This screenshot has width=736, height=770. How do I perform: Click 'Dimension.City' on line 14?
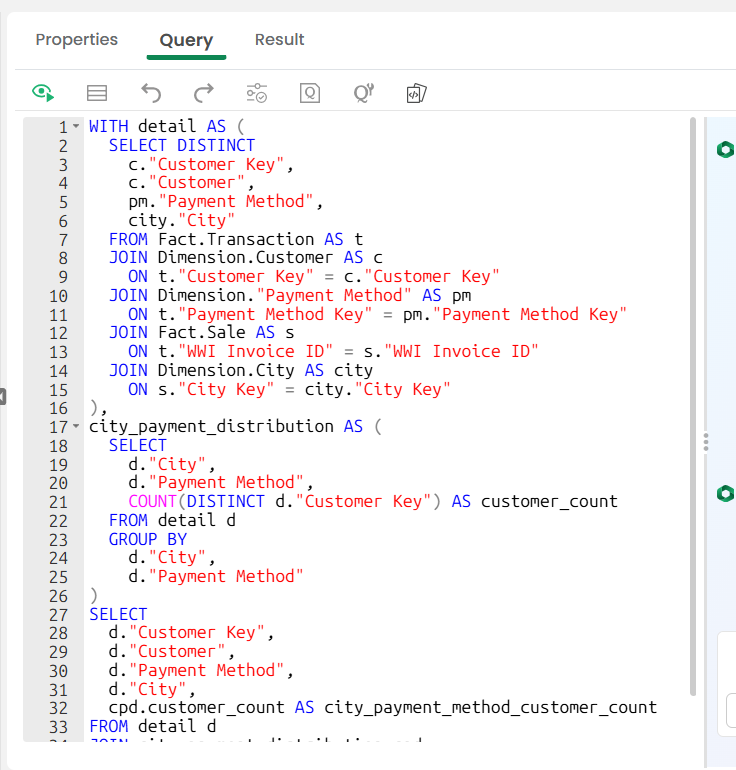[226, 370]
